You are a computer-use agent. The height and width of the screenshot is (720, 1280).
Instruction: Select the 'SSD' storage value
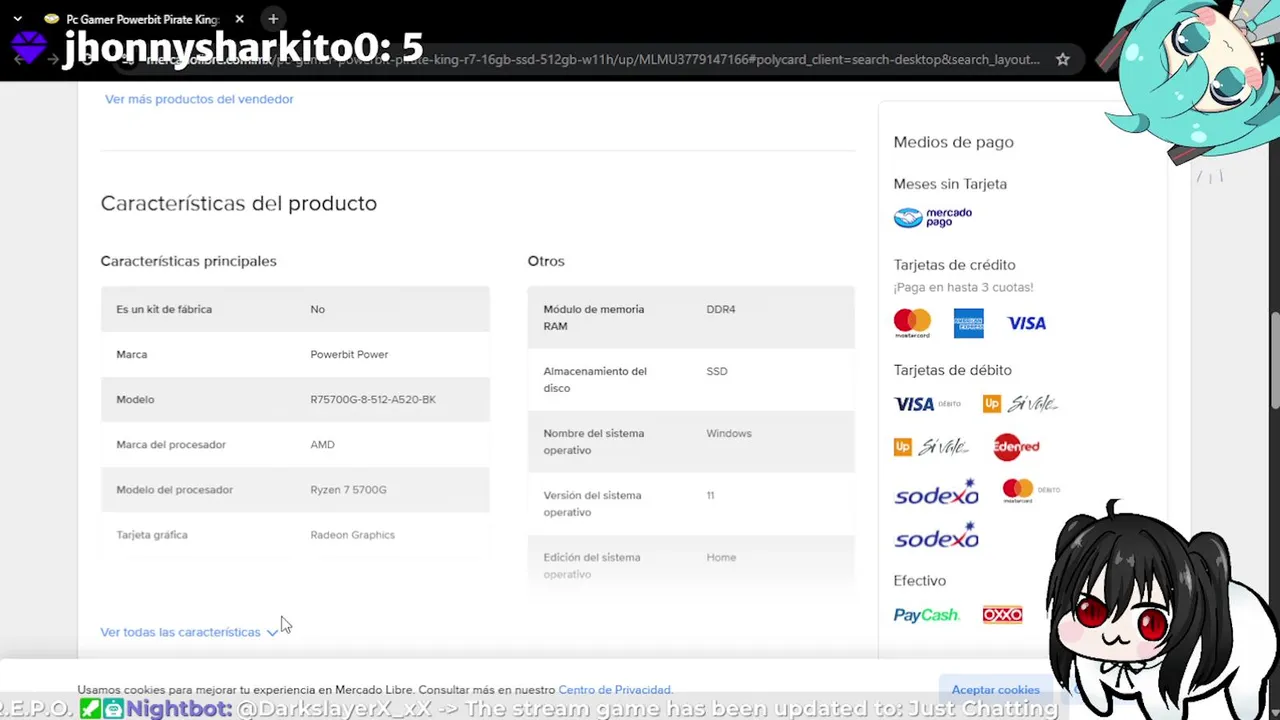click(x=716, y=371)
